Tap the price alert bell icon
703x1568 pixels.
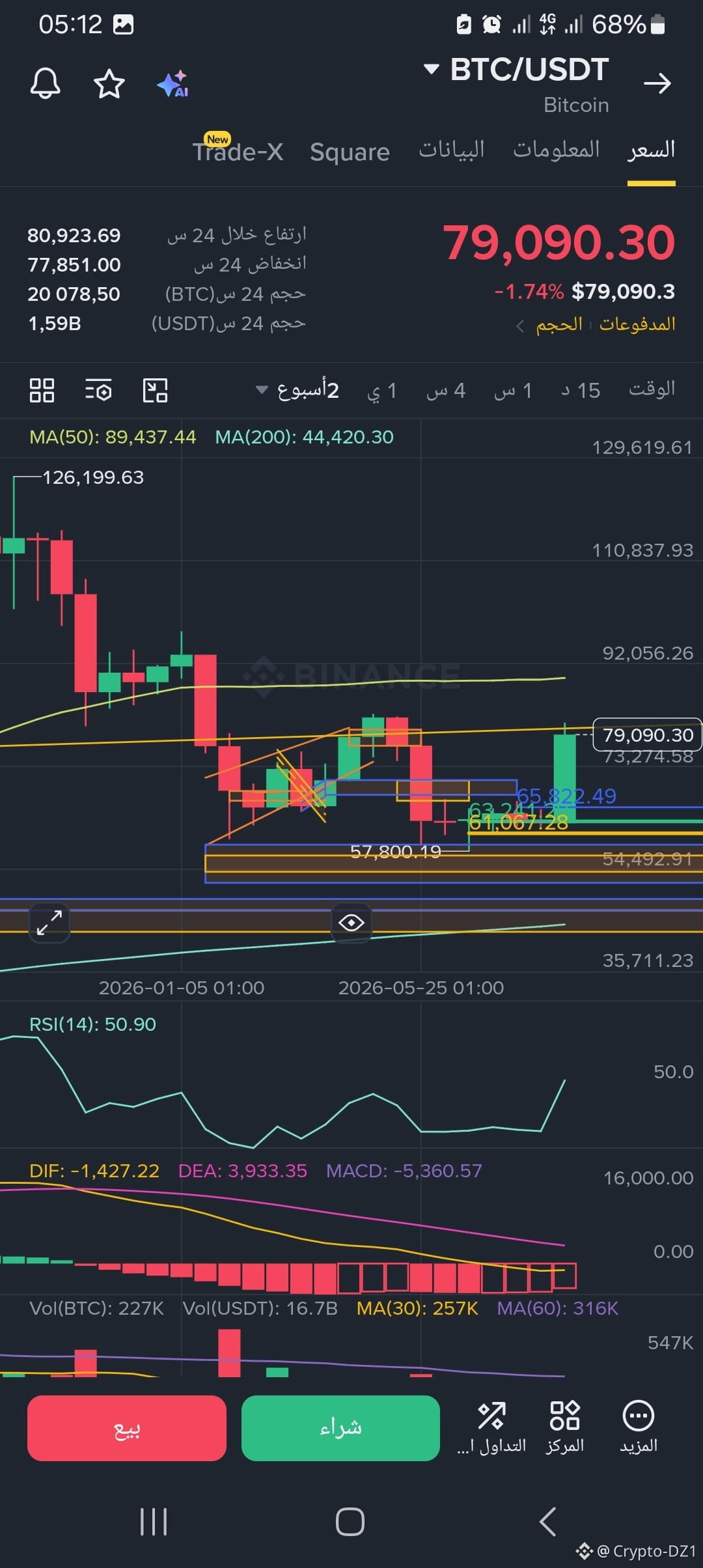pos(46,83)
